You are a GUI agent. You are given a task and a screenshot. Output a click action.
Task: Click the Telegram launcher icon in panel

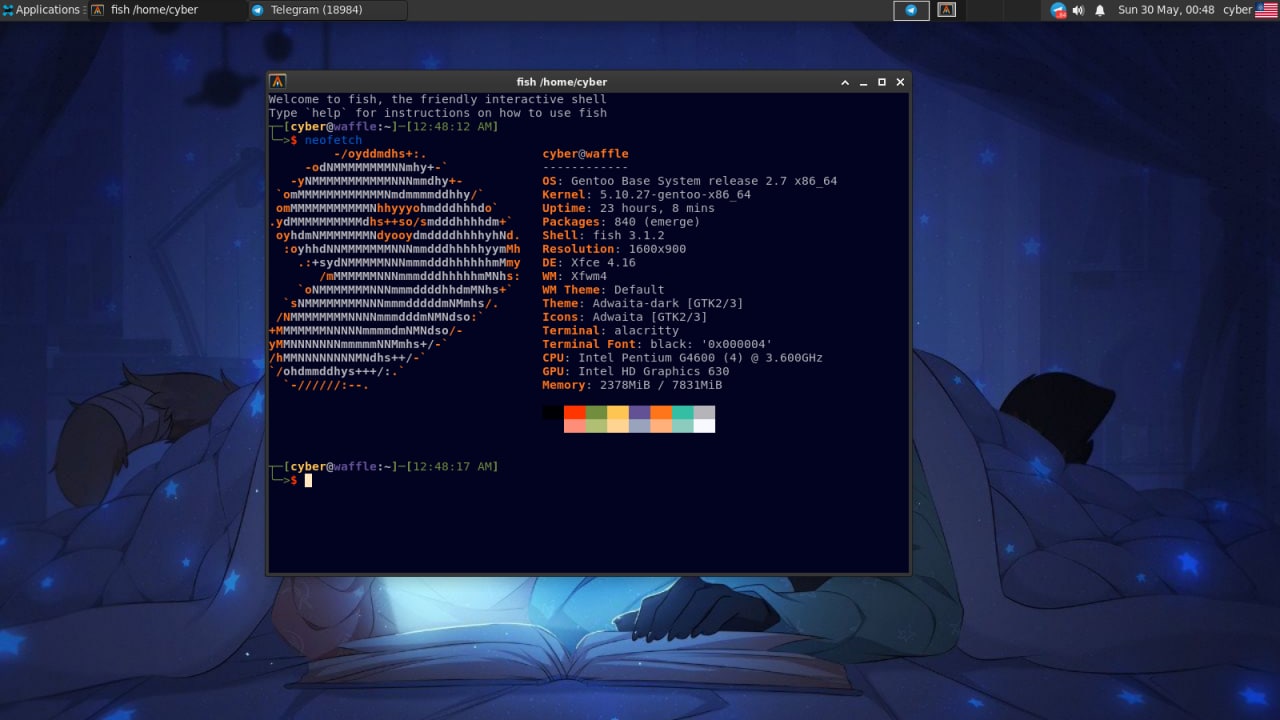click(911, 10)
